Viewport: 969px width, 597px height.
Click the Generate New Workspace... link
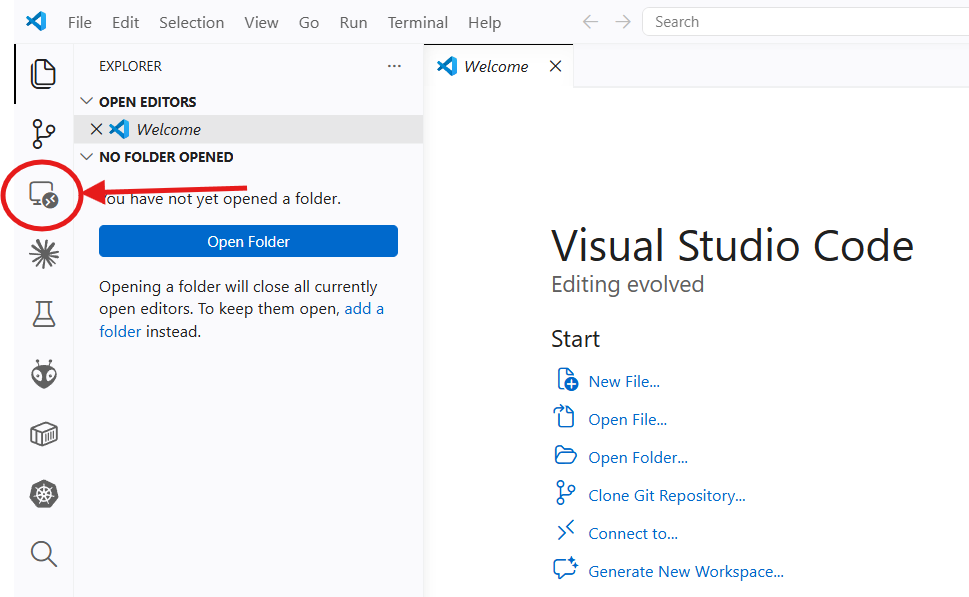(686, 572)
